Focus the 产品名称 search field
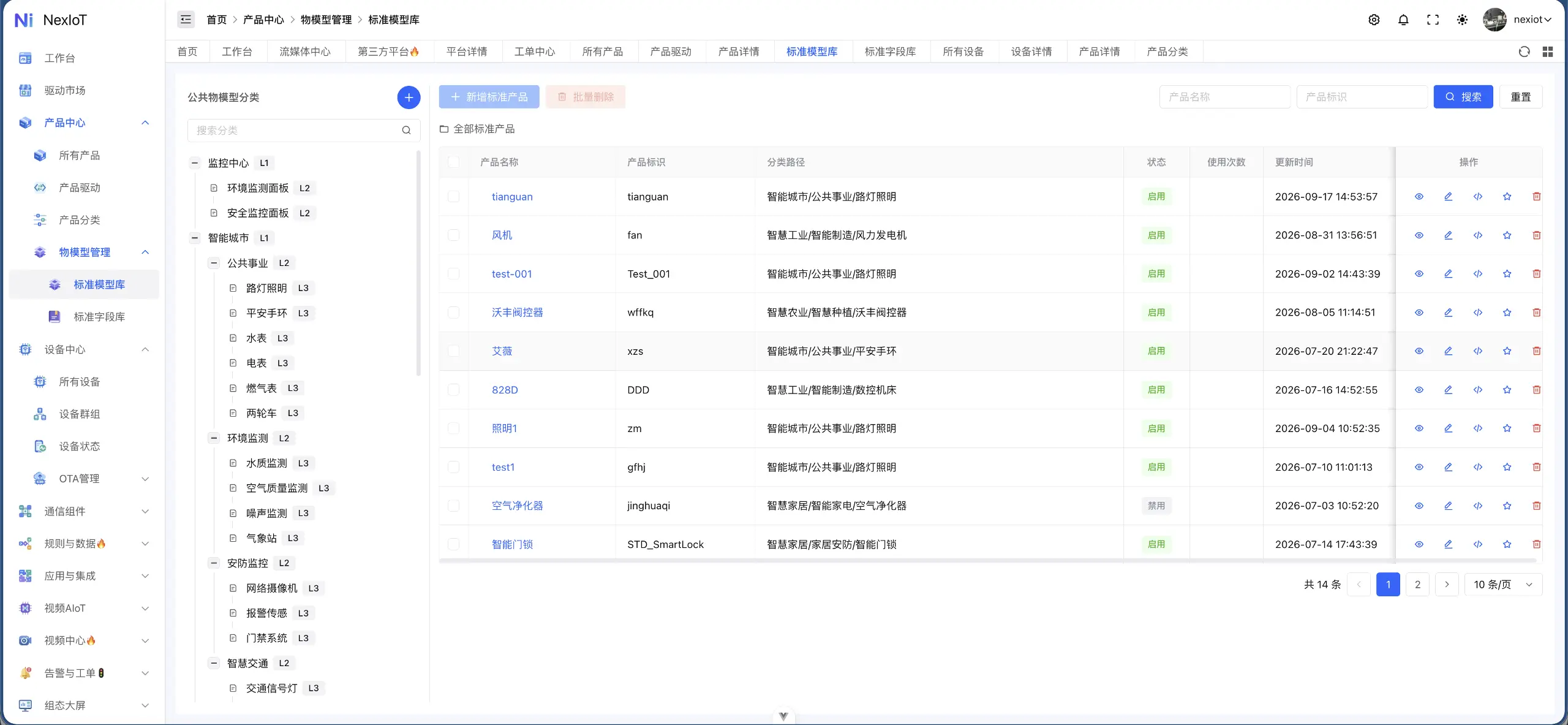Viewport: 1568px width, 725px height. tap(1224, 97)
